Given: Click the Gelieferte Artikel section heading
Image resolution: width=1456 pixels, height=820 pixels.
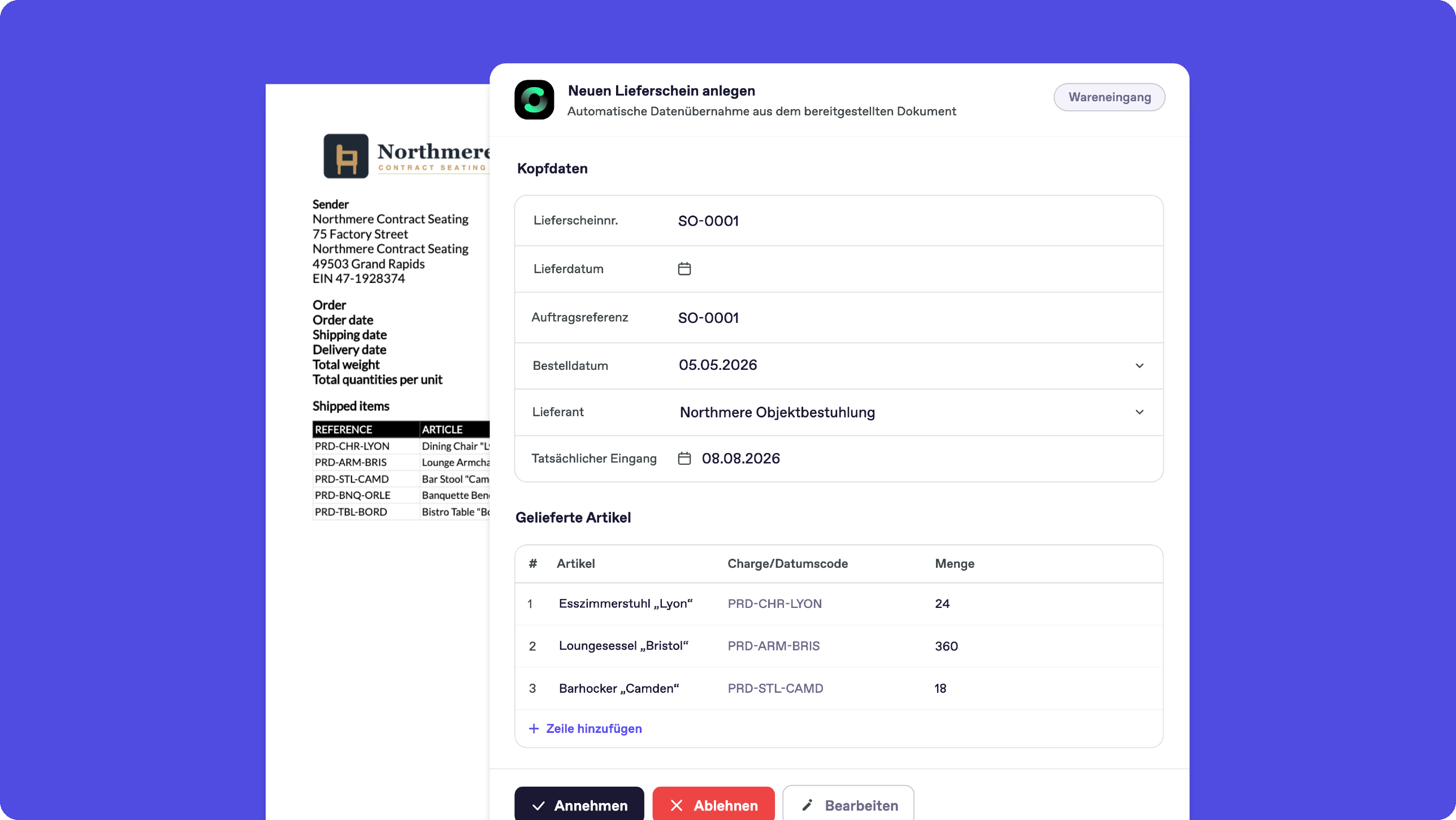Looking at the screenshot, I should click(x=573, y=517).
